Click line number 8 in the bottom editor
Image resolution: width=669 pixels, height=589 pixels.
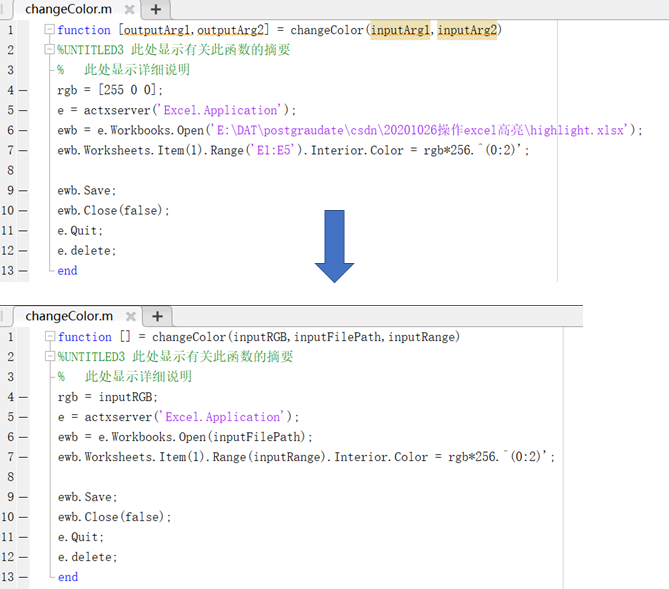click(10, 477)
